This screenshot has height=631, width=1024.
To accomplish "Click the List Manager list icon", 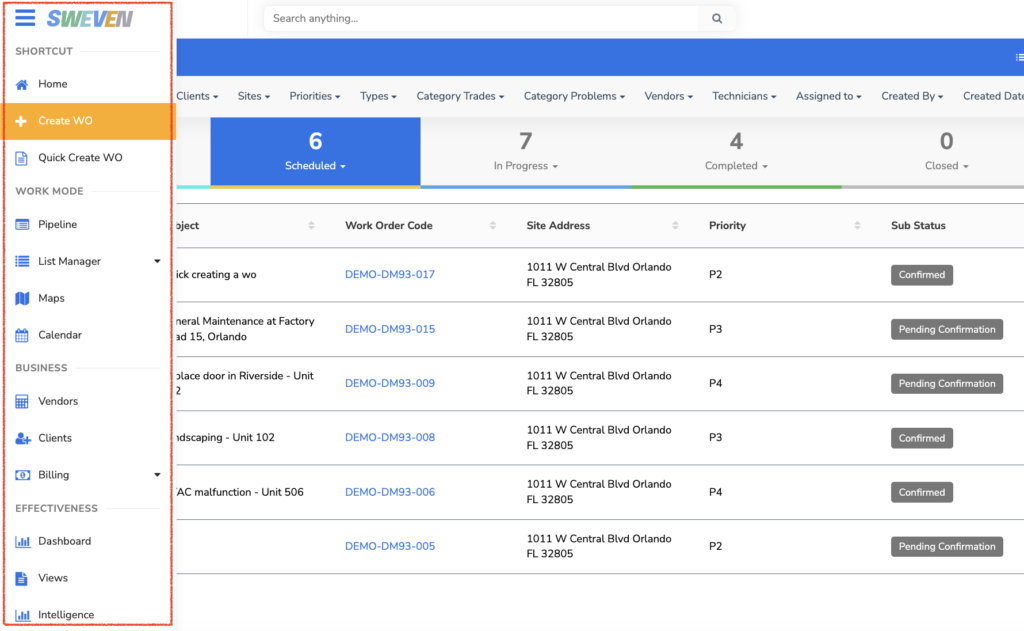I will [x=22, y=261].
